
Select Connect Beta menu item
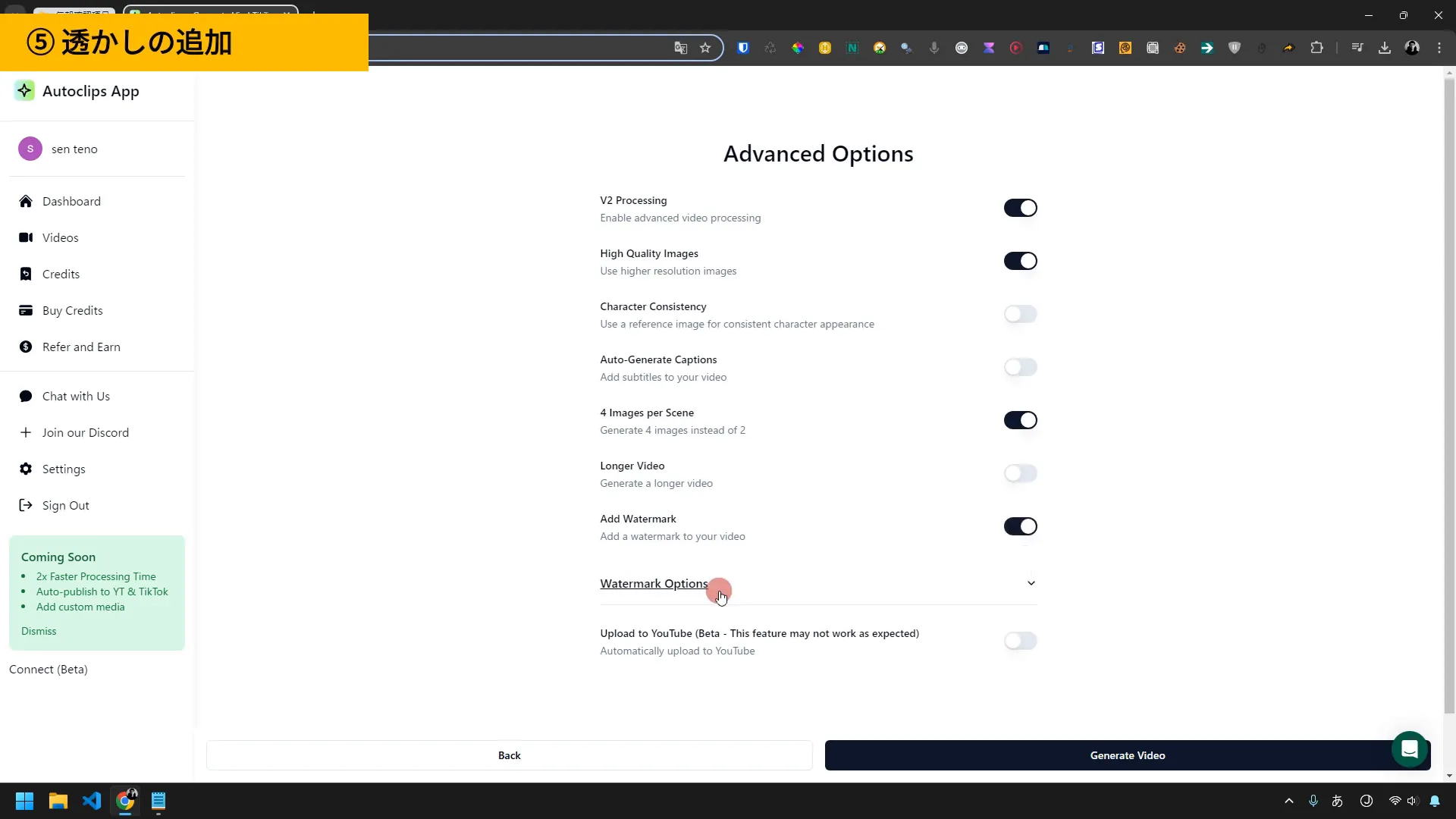(x=47, y=669)
